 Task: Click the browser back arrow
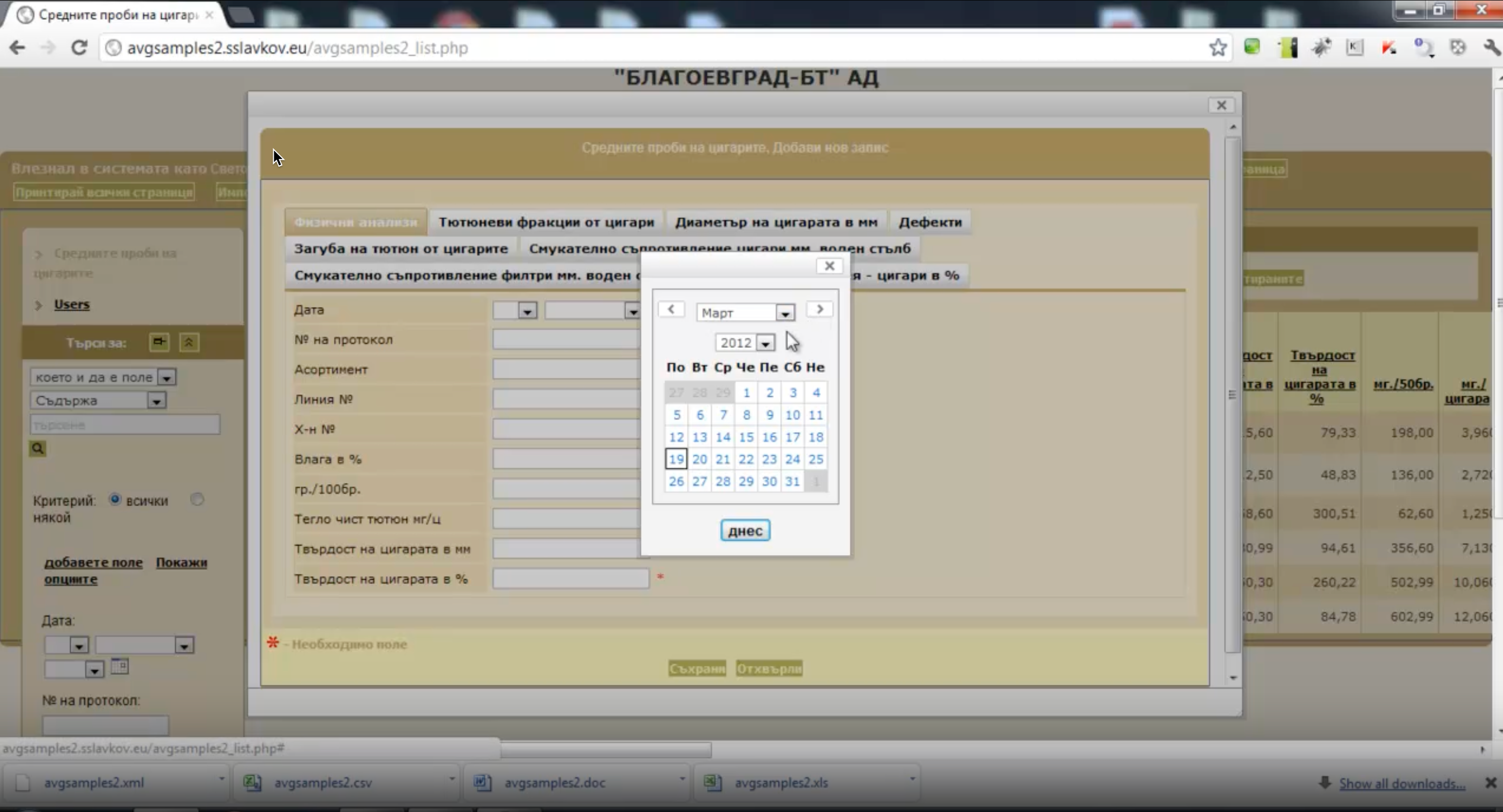(18, 47)
